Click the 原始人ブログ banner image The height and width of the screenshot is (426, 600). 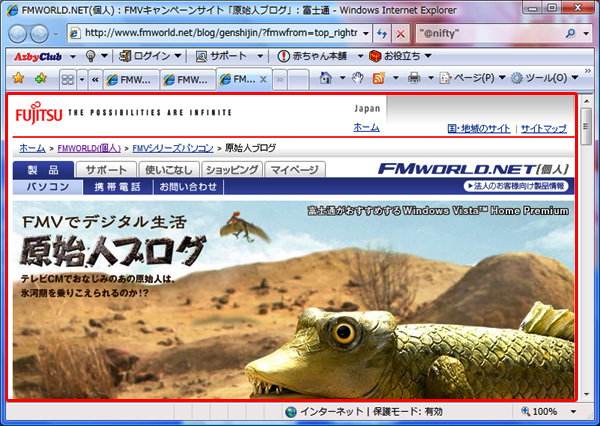tap(293, 300)
